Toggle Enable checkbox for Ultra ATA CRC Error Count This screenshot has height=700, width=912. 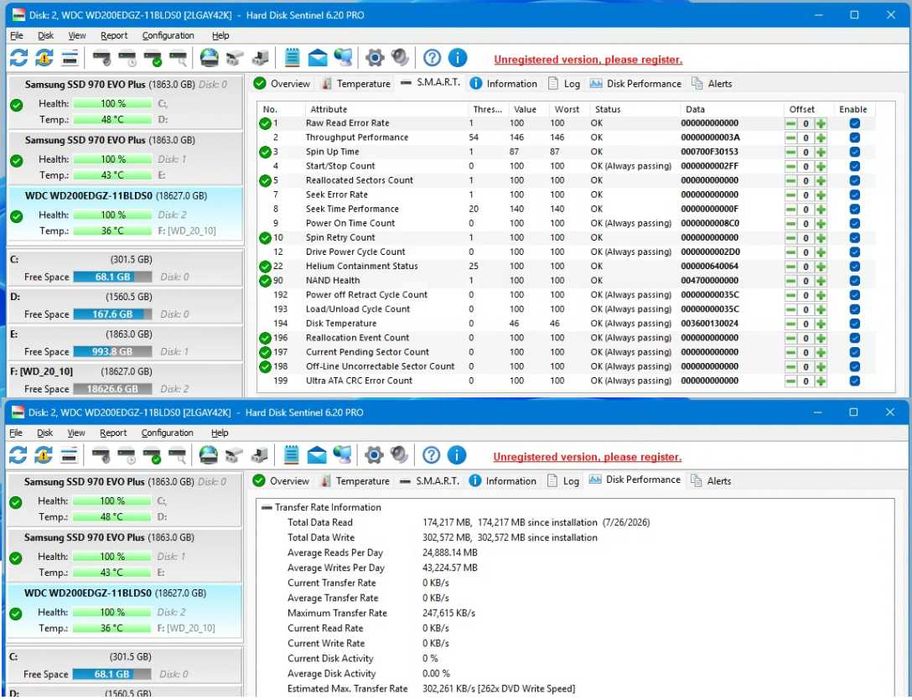click(854, 381)
